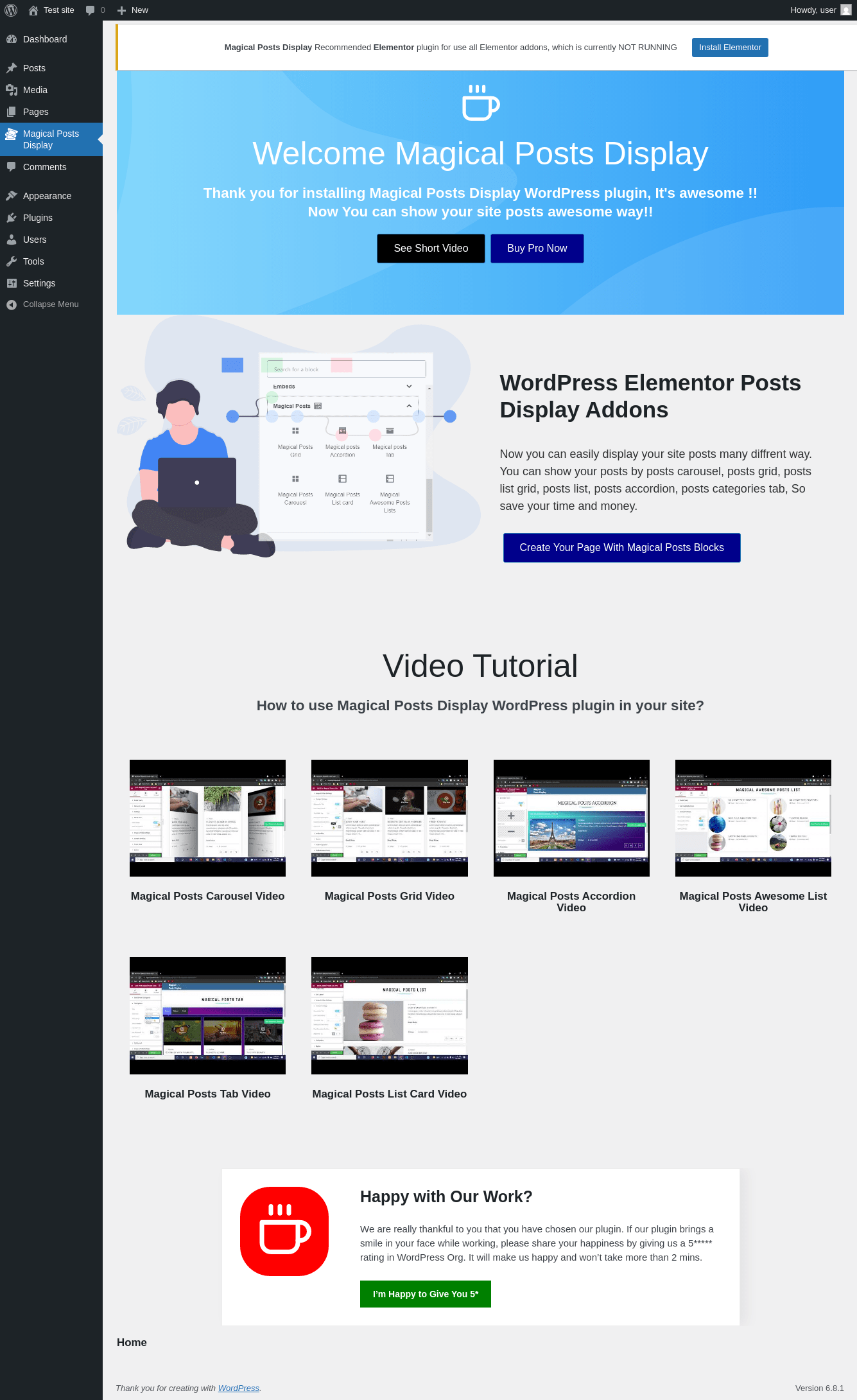This screenshot has width=857, height=1400.
Task: Click the Appearance paintbrush icon
Action: (12, 196)
